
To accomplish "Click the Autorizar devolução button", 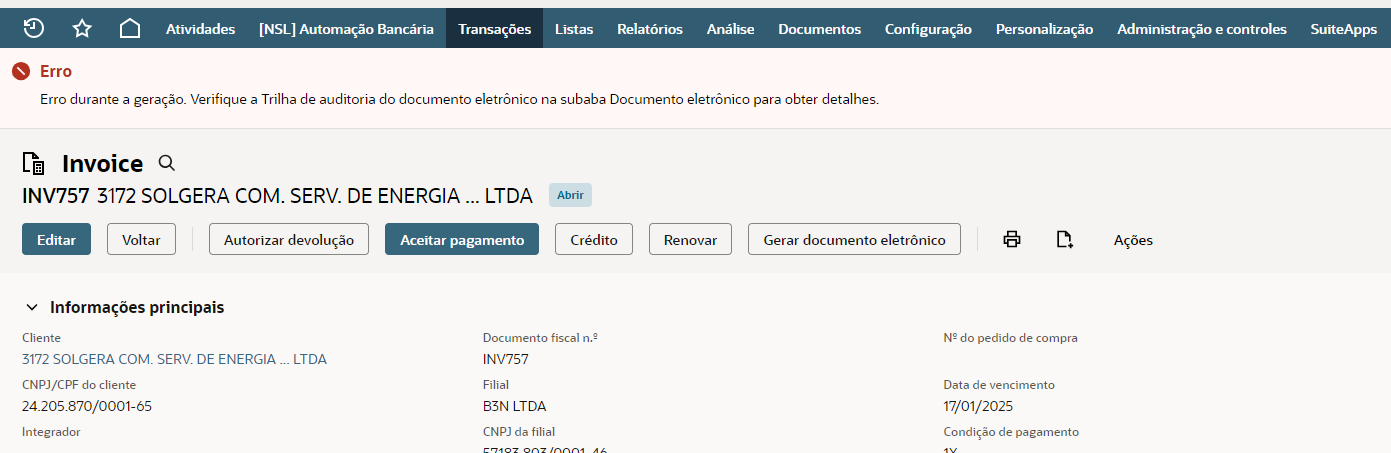I will click(289, 240).
